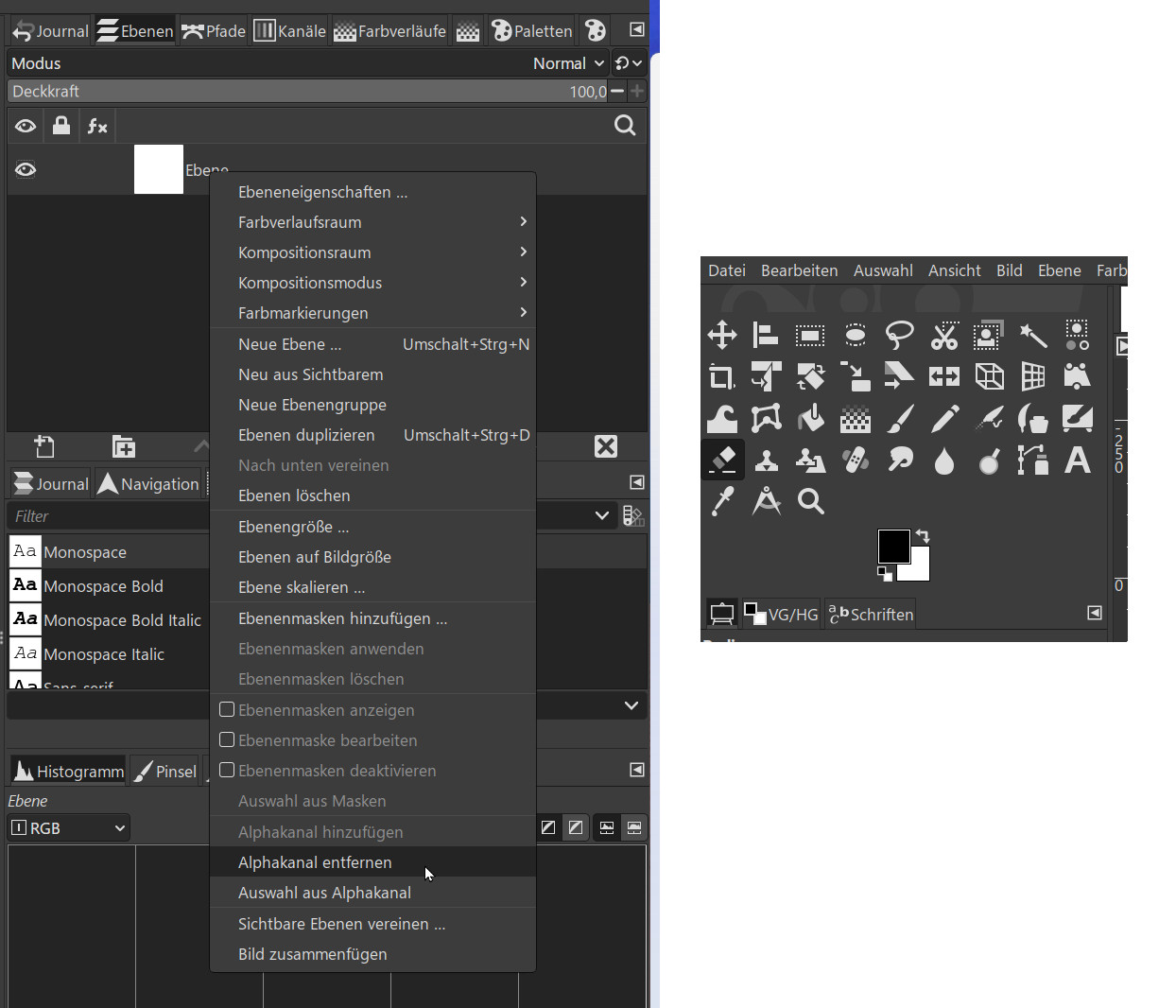Select the Move tool in the toolbox

(722, 335)
